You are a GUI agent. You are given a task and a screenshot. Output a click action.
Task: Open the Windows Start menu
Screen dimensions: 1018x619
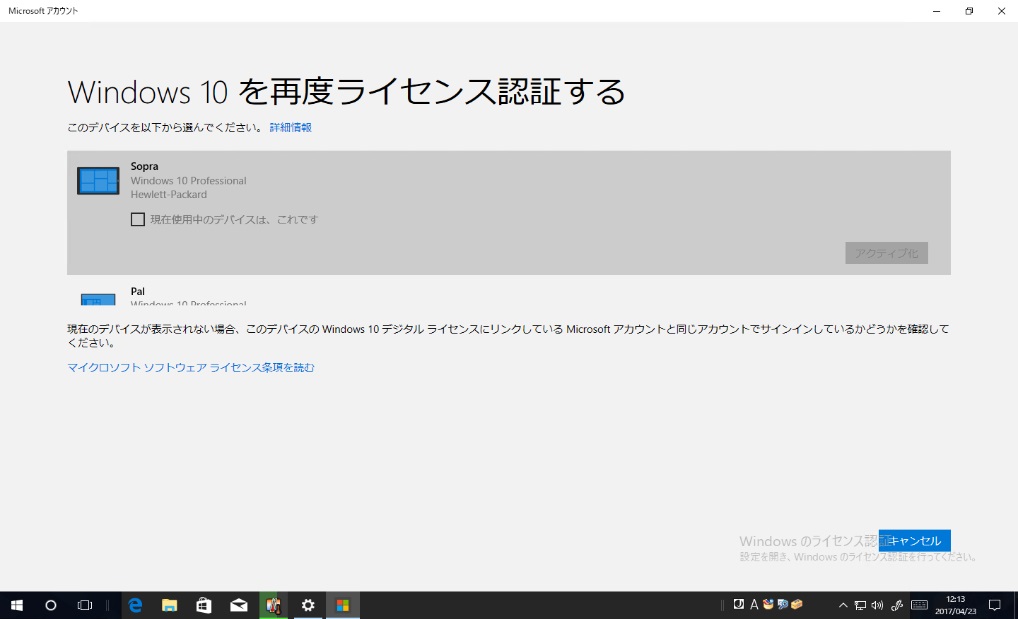click(x=17, y=605)
